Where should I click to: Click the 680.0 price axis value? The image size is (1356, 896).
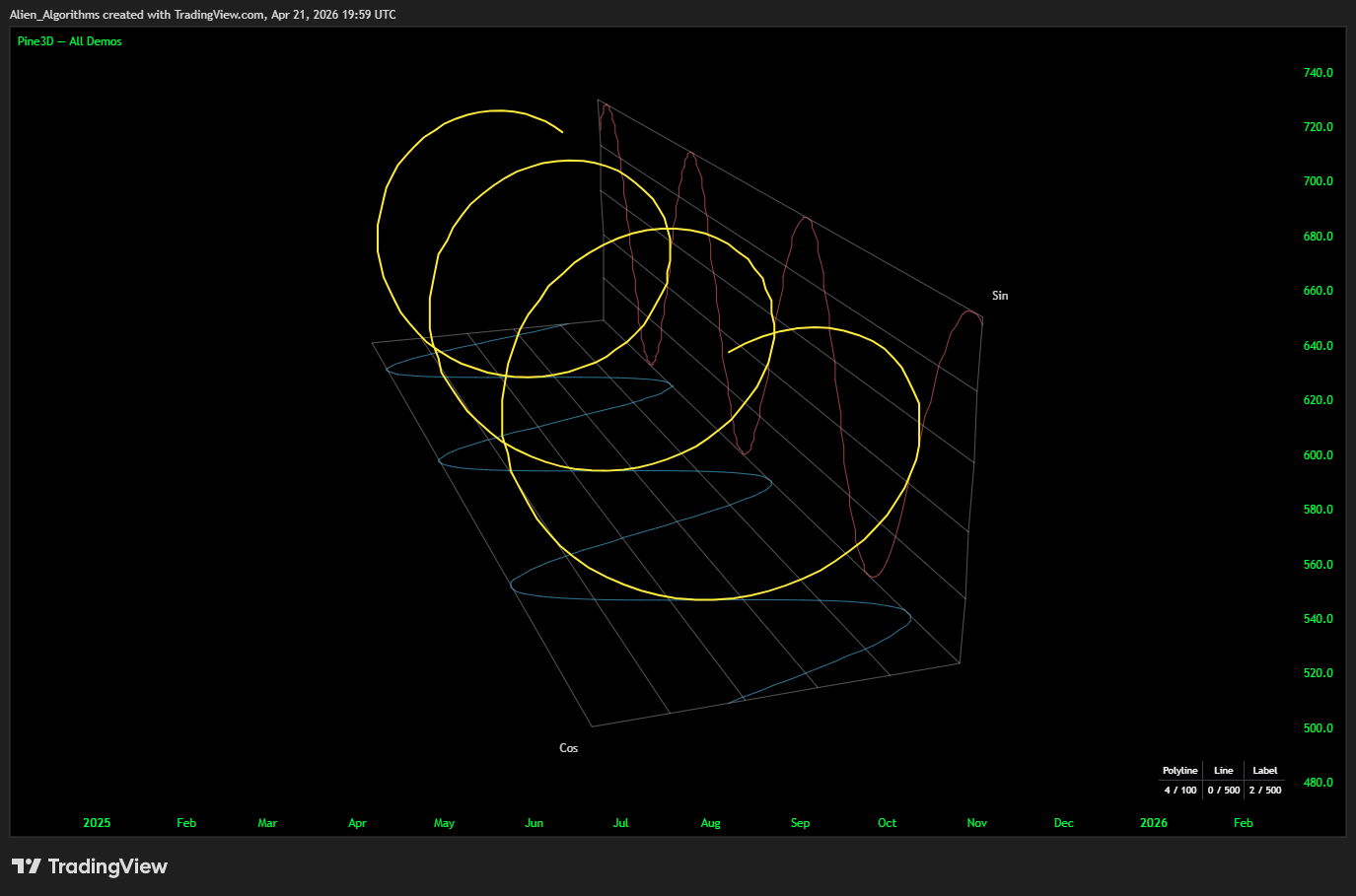coord(1318,237)
